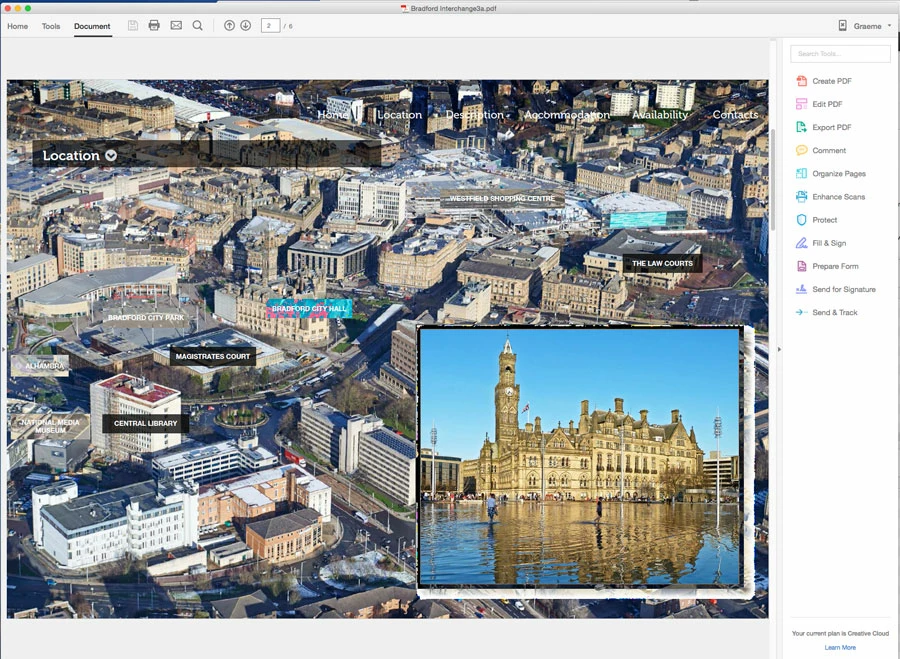Click the page number field
The width and height of the screenshot is (900, 659).
coord(270,25)
